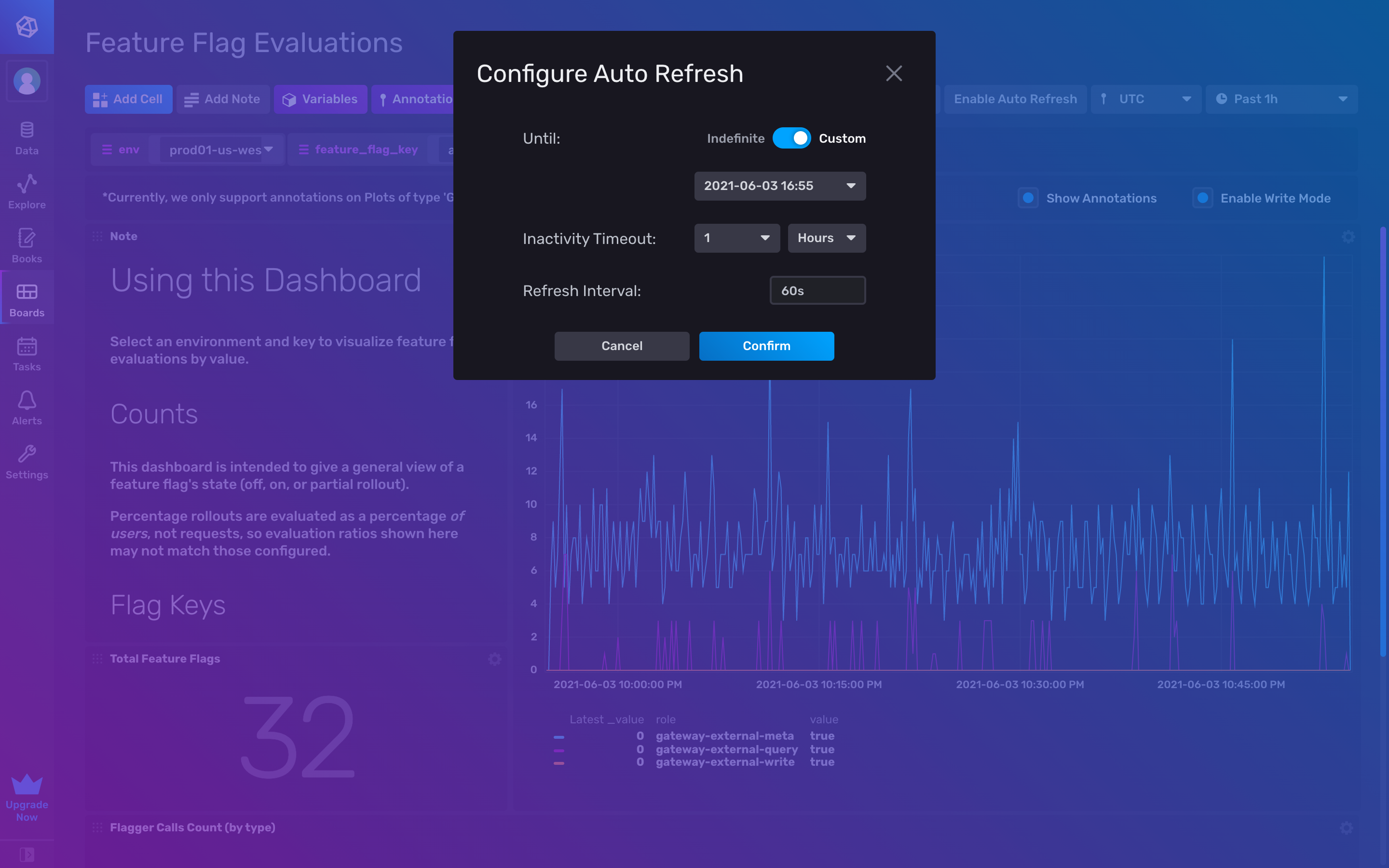Open the user avatar profile icon

click(x=27, y=81)
